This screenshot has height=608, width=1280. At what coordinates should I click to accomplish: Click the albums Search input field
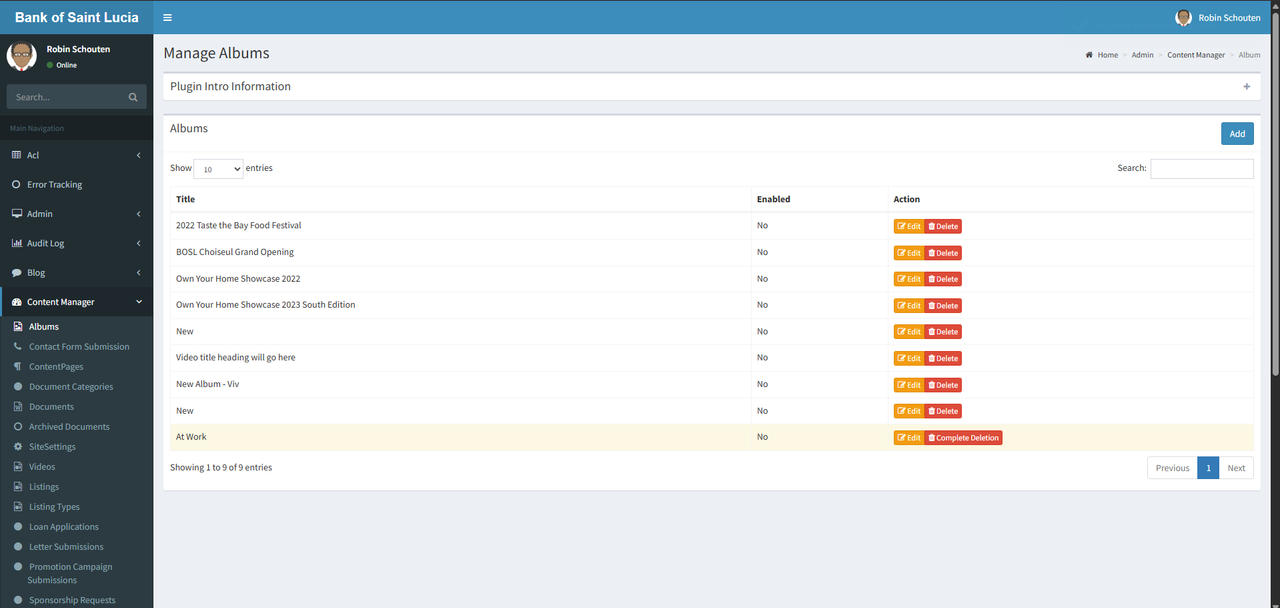click(x=1202, y=169)
